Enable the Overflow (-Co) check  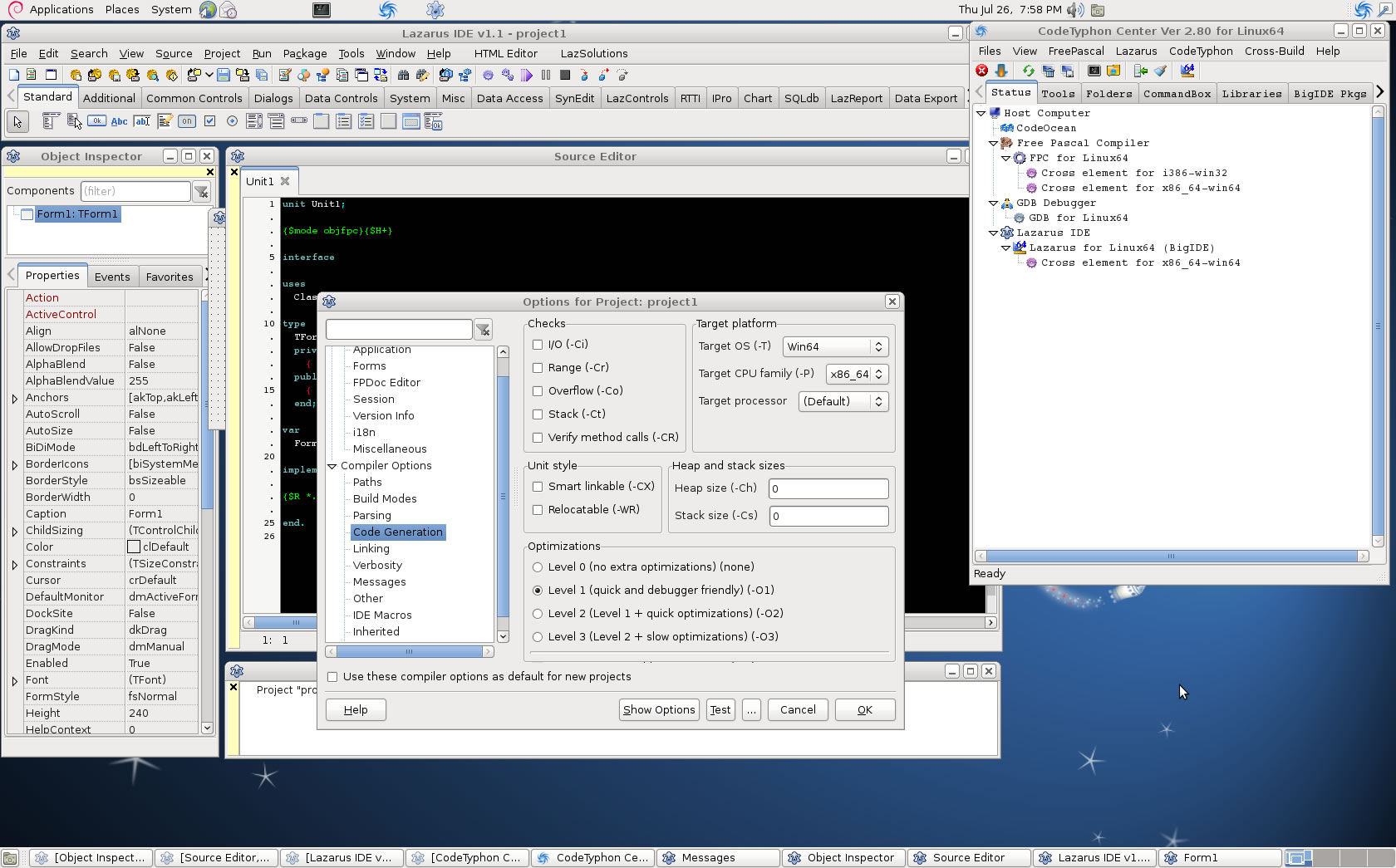pyautogui.click(x=538, y=391)
